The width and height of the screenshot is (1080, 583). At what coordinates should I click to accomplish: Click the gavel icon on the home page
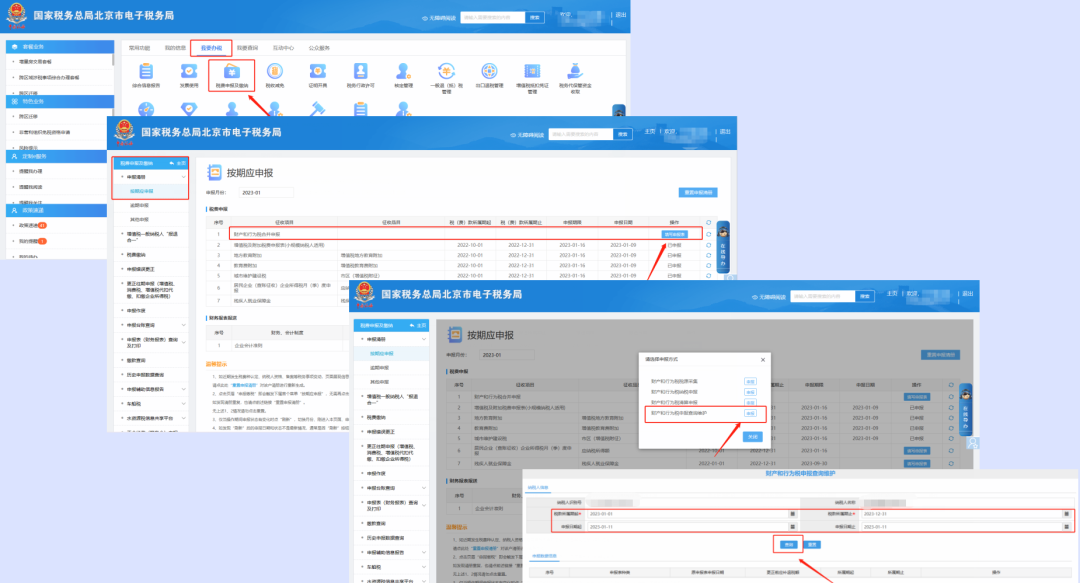pos(318,109)
